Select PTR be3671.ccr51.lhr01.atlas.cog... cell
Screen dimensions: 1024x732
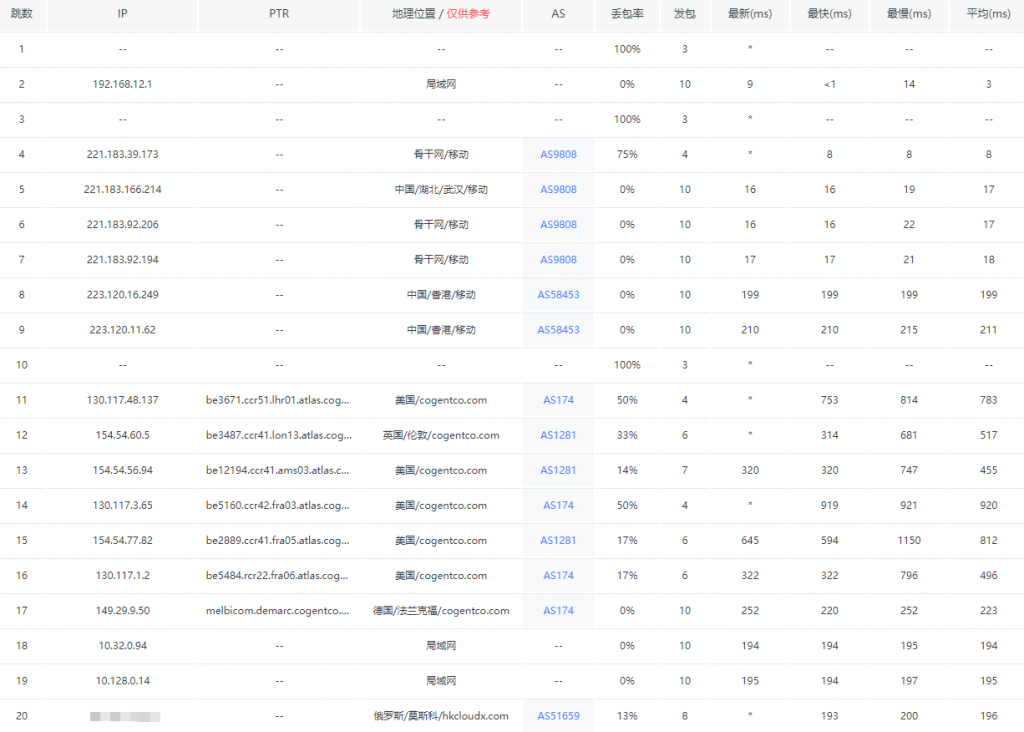278,400
